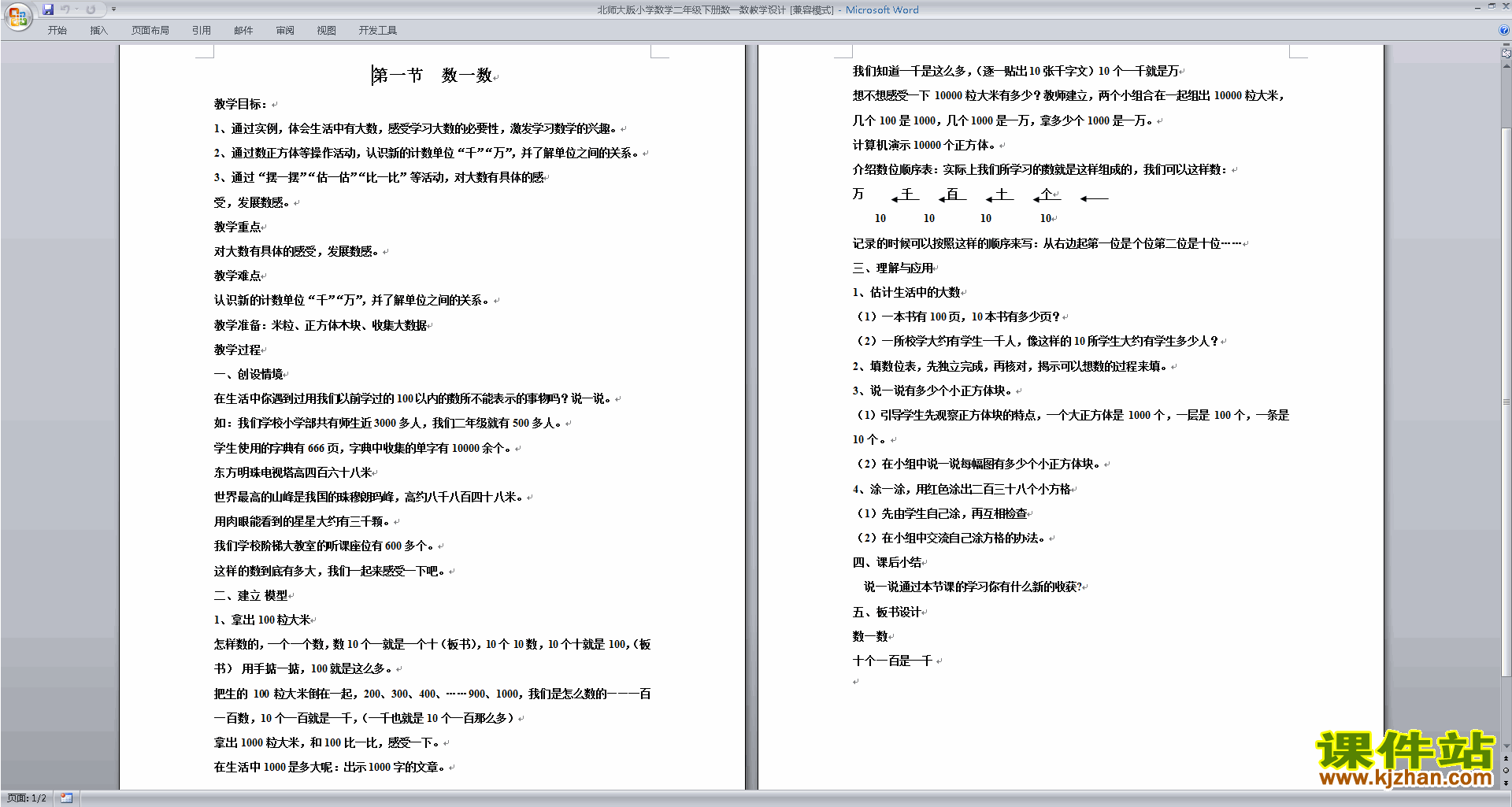Click the line 十个一百是一千

(x=893, y=661)
